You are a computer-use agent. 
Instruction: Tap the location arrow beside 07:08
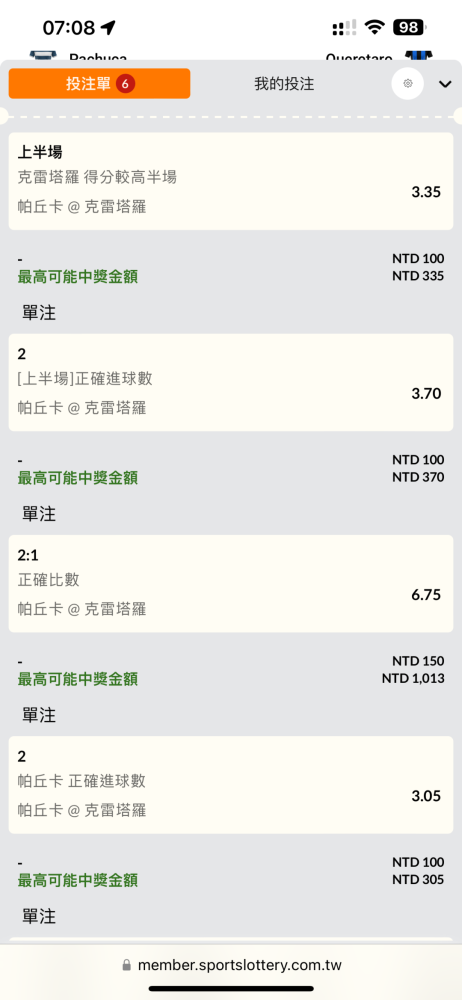108,27
